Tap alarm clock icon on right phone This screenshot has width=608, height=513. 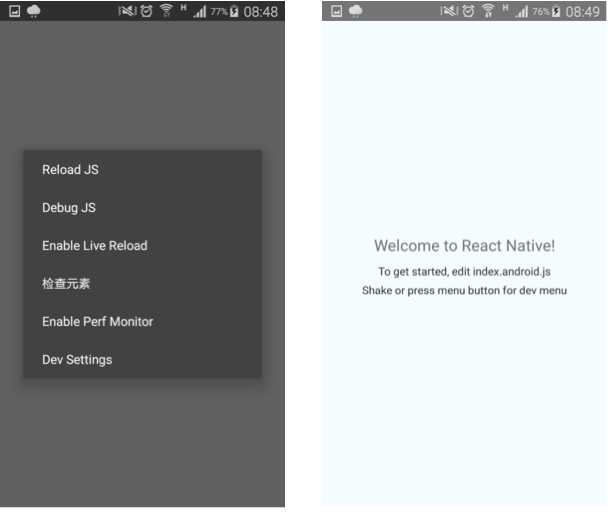[468, 11]
